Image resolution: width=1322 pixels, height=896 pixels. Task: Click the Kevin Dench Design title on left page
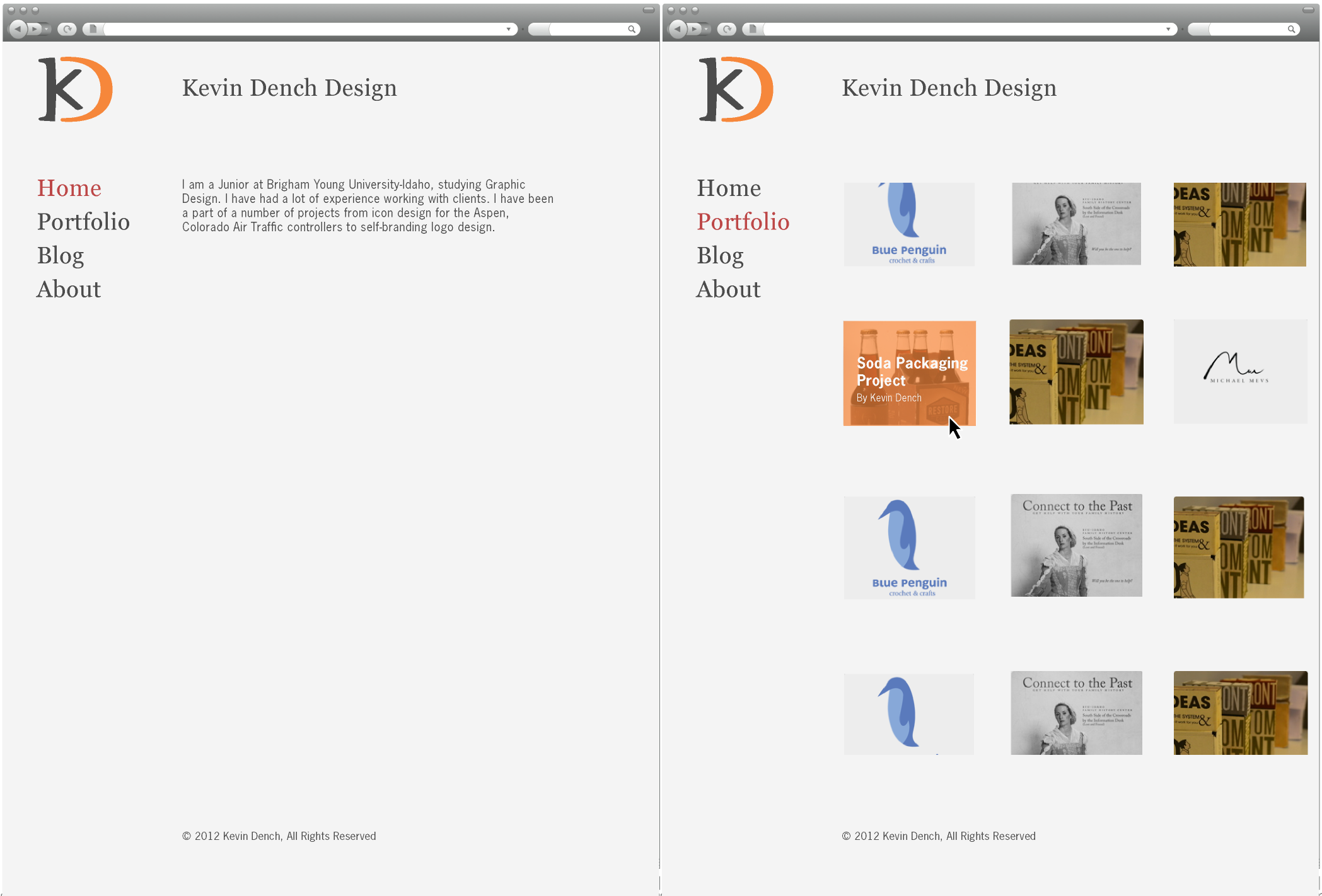pos(289,88)
